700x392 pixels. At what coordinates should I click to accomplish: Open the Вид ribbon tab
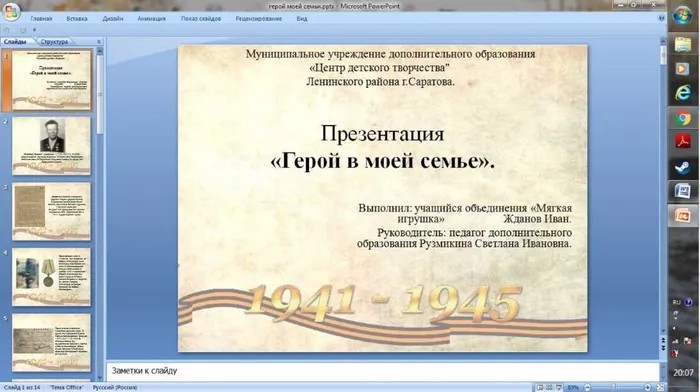tap(302, 19)
